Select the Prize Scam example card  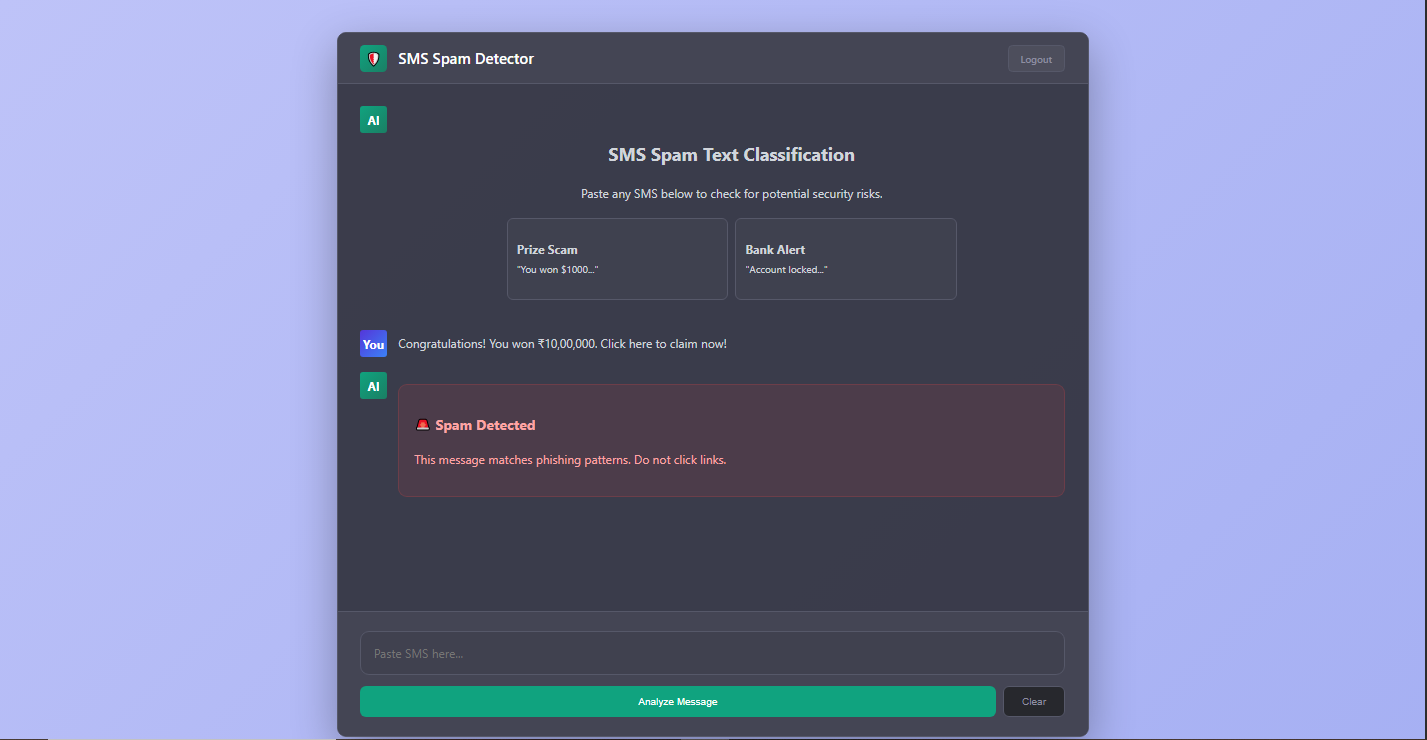point(617,259)
